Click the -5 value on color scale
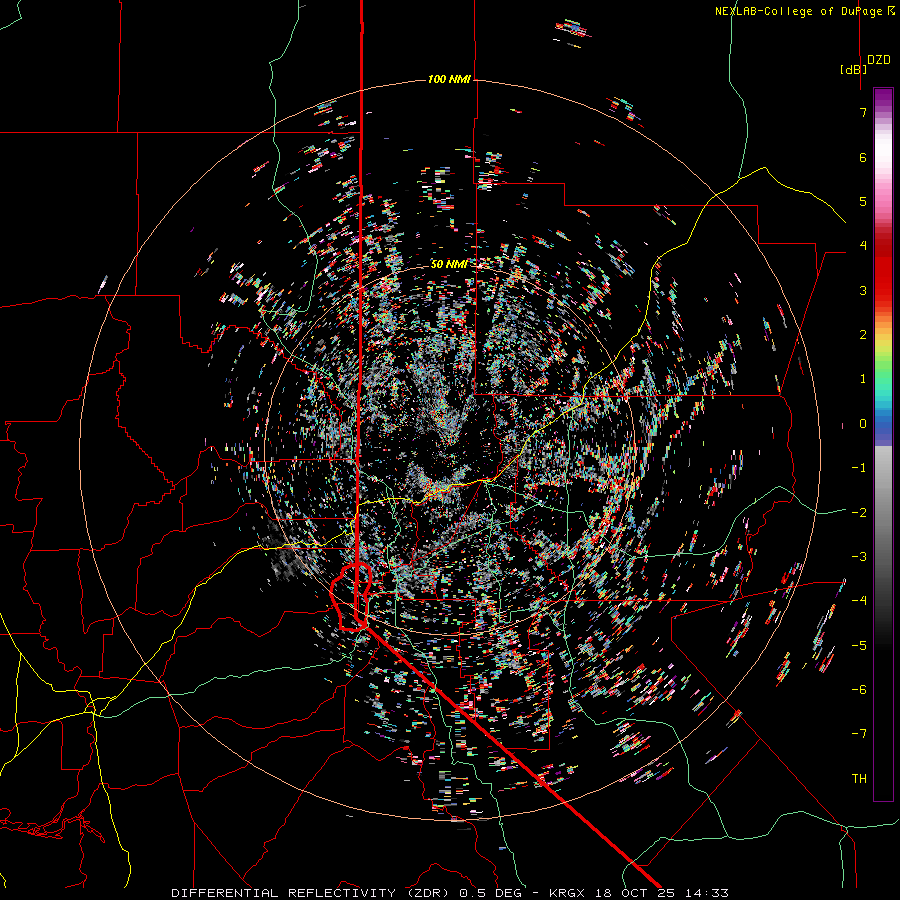Image resolution: width=900 pixels, height=900 pixels. pyautogui.click(x=859, y=645)
